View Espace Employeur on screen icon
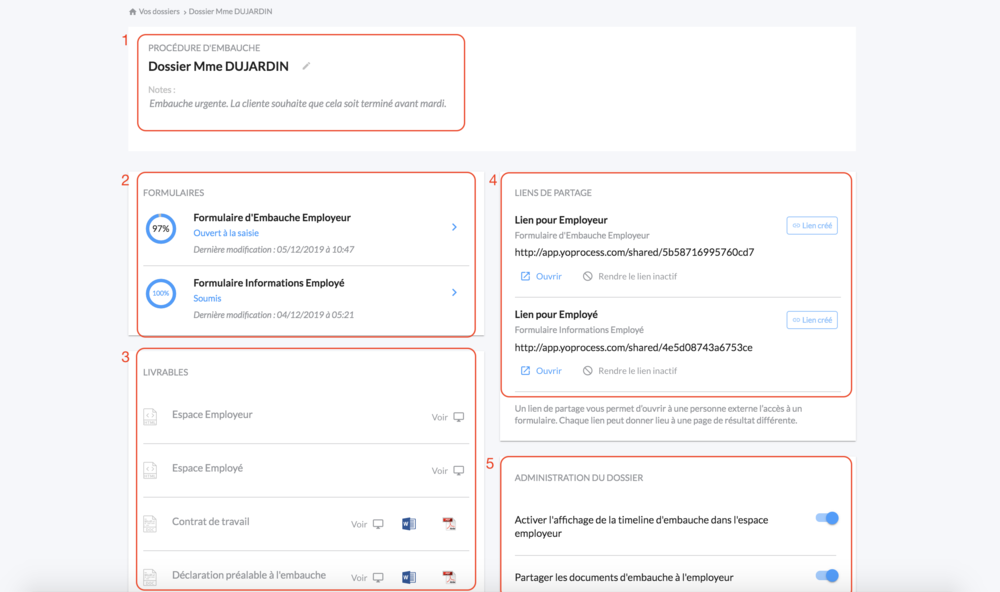Viewport: 1000px width, 592px height. tap(459, 417)
